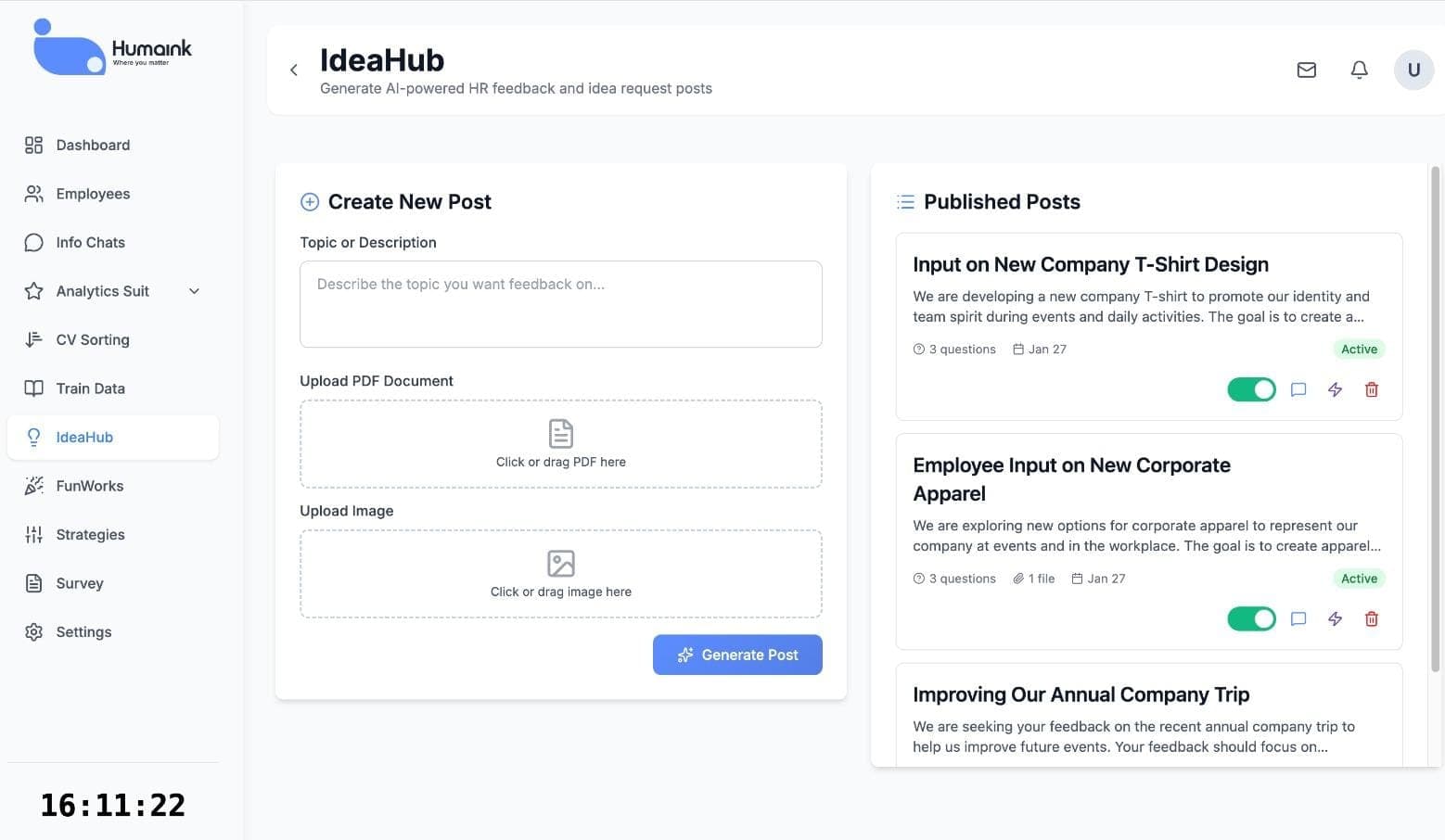
Task: Click the list icon beside Published Posts
Action: tap(904, 201)
